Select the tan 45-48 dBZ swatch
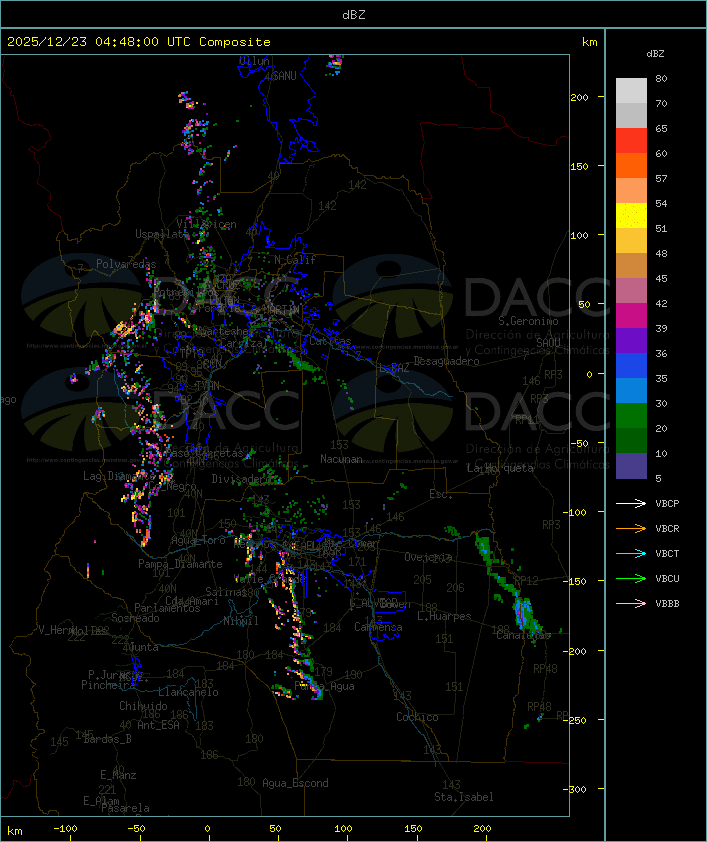 point(631,266)
